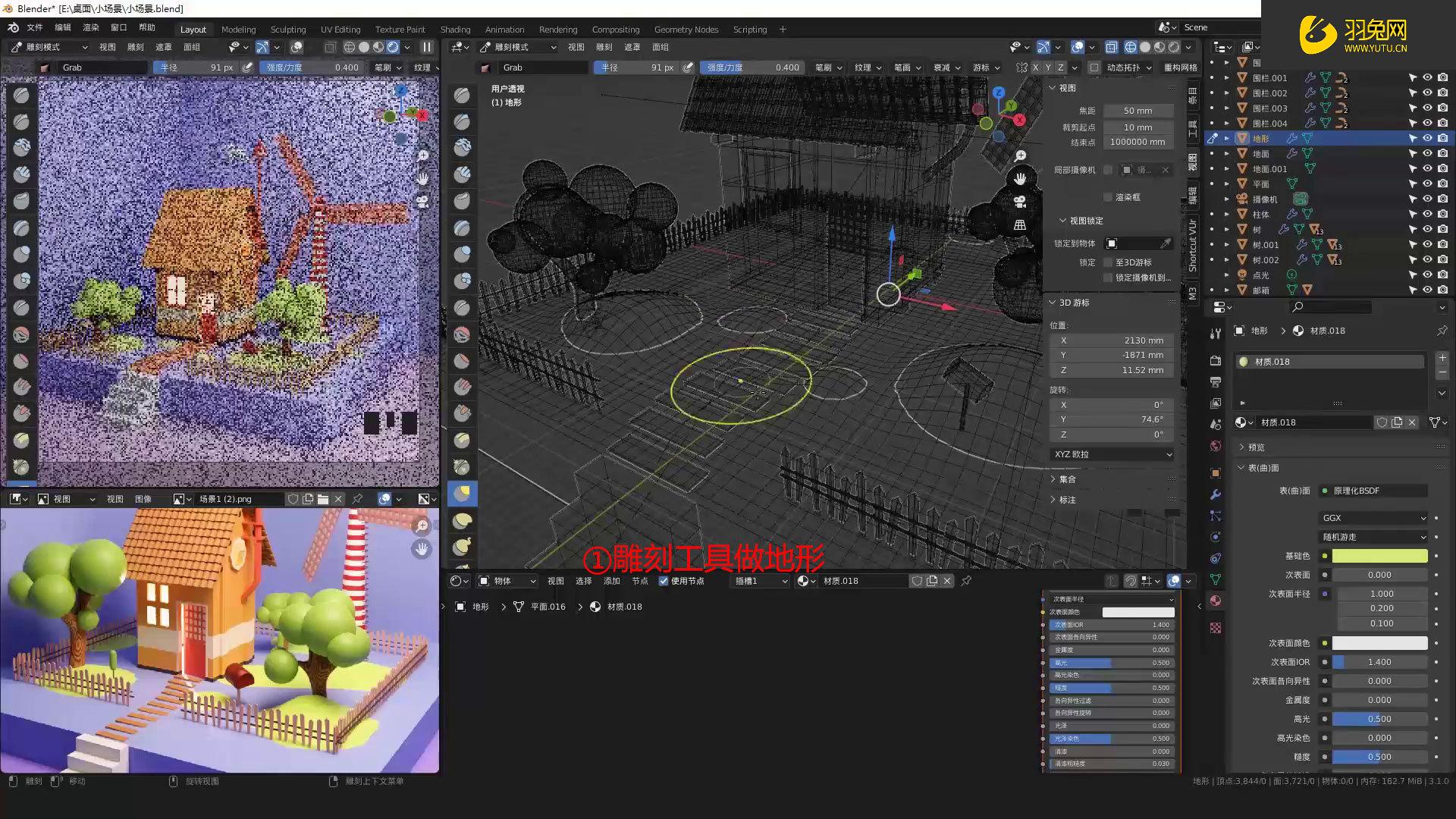The image size is (1456, 819).
Task: Select the Clay Strips brush in main viewport toolbar
Action: 462,174
